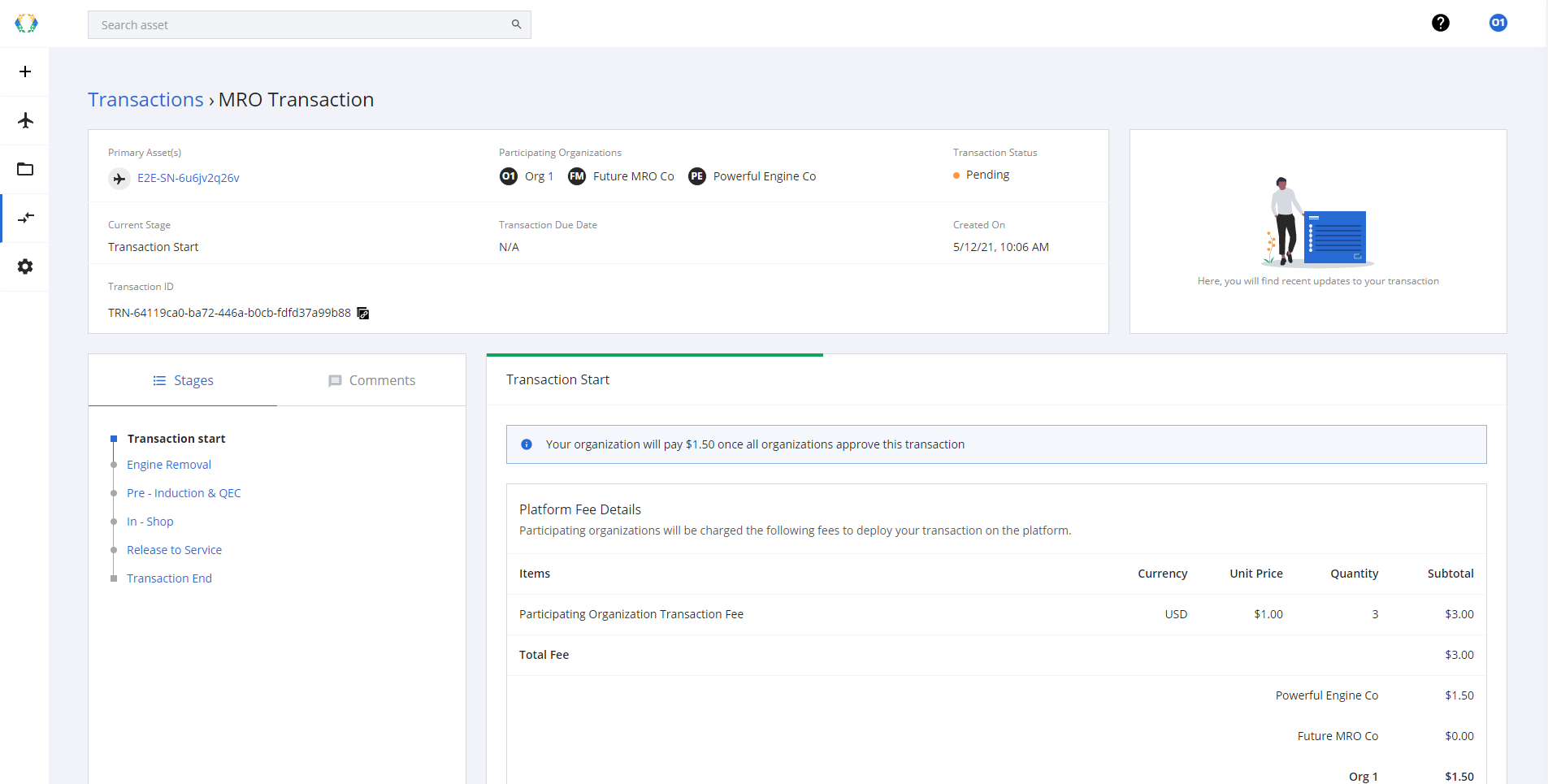
Task: Go to Transactions breadcrumb link
Action: tap(145, 99)
